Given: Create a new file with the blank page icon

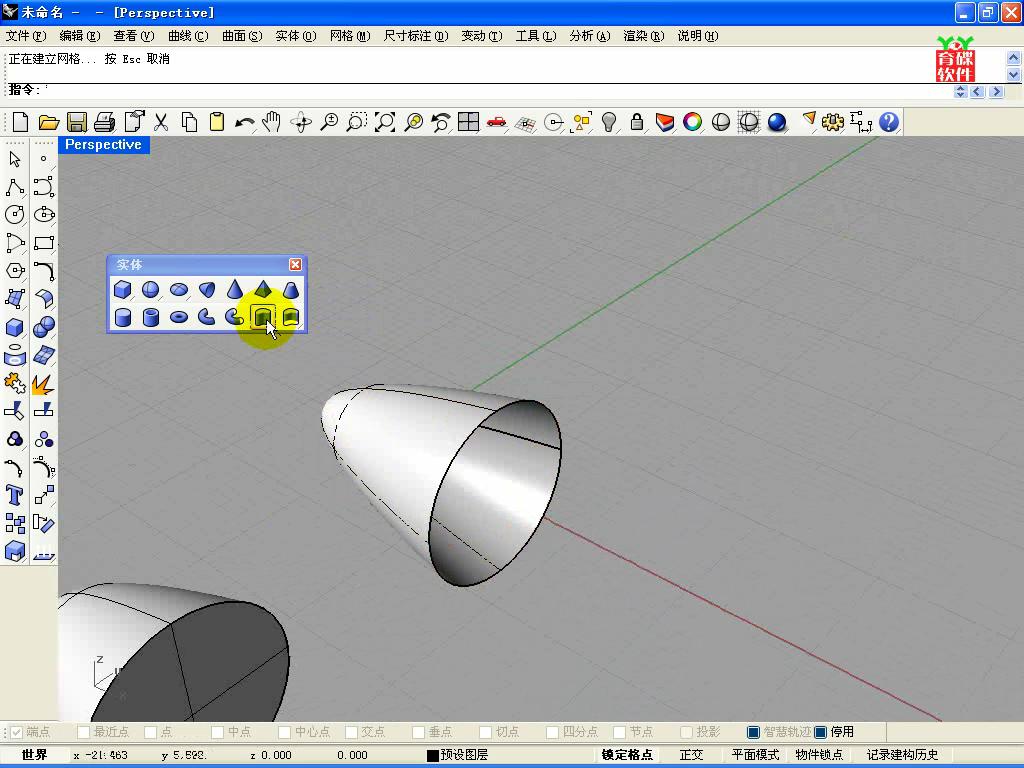Looking at the screenshot, I should (20, 122).
